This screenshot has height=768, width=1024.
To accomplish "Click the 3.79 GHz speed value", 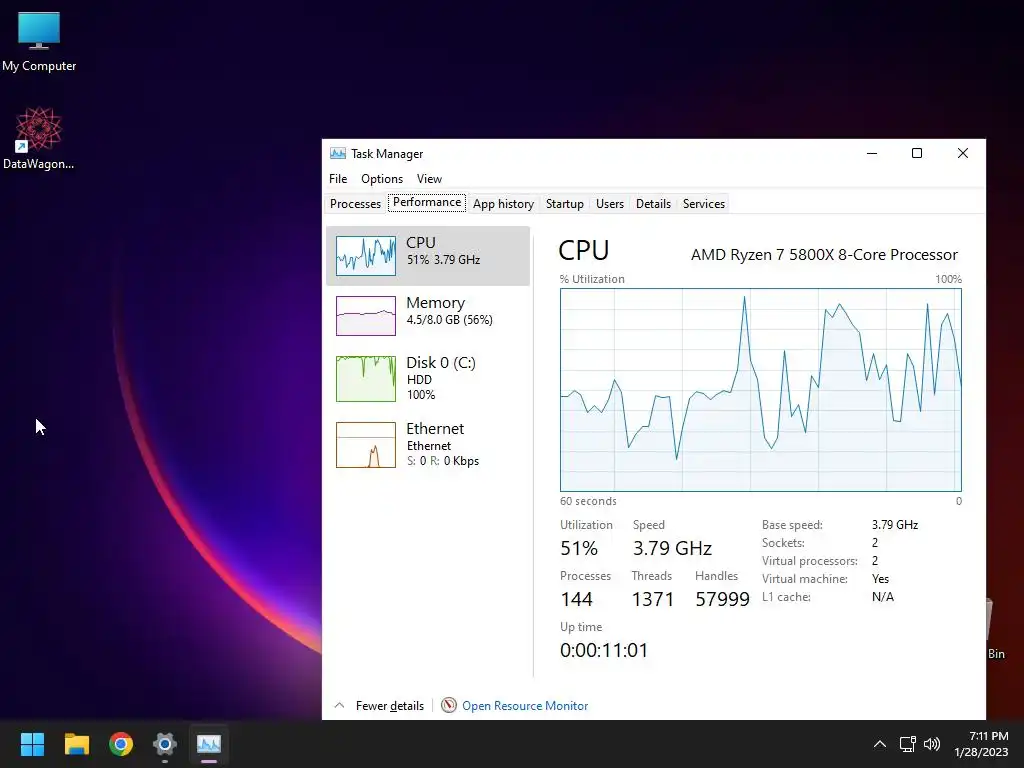I will 672,548.
